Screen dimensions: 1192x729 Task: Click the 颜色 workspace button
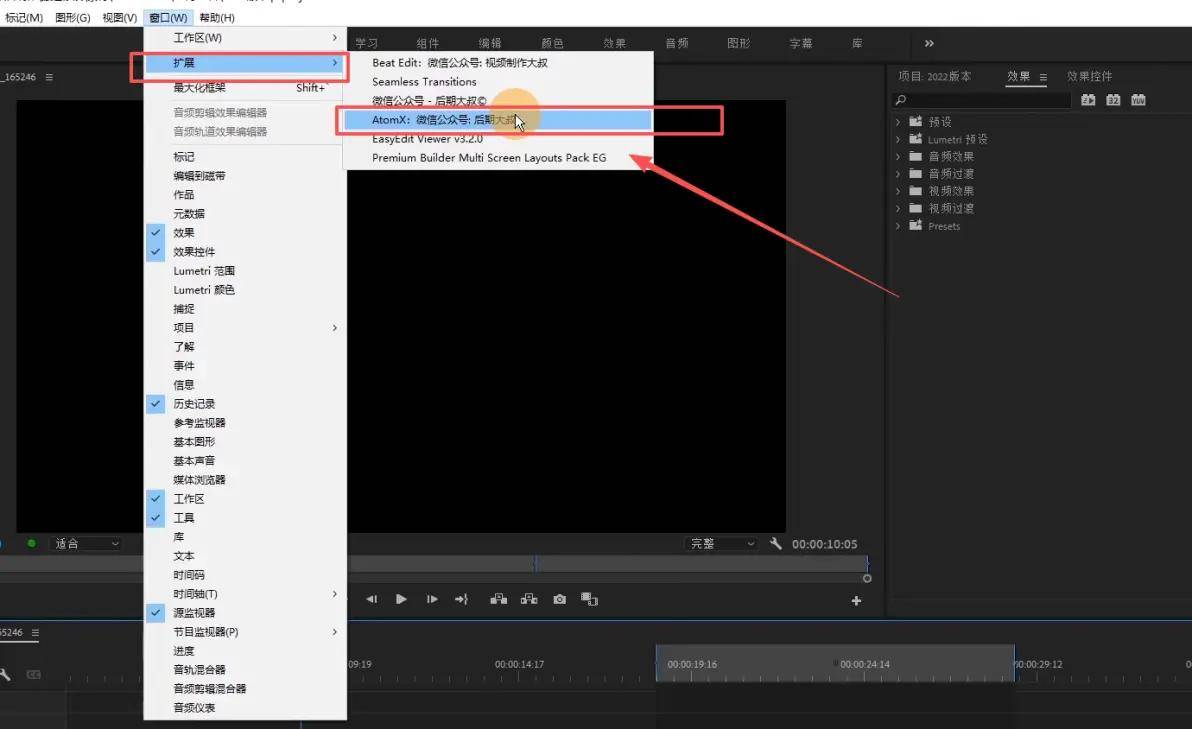(x=552, y=43)
